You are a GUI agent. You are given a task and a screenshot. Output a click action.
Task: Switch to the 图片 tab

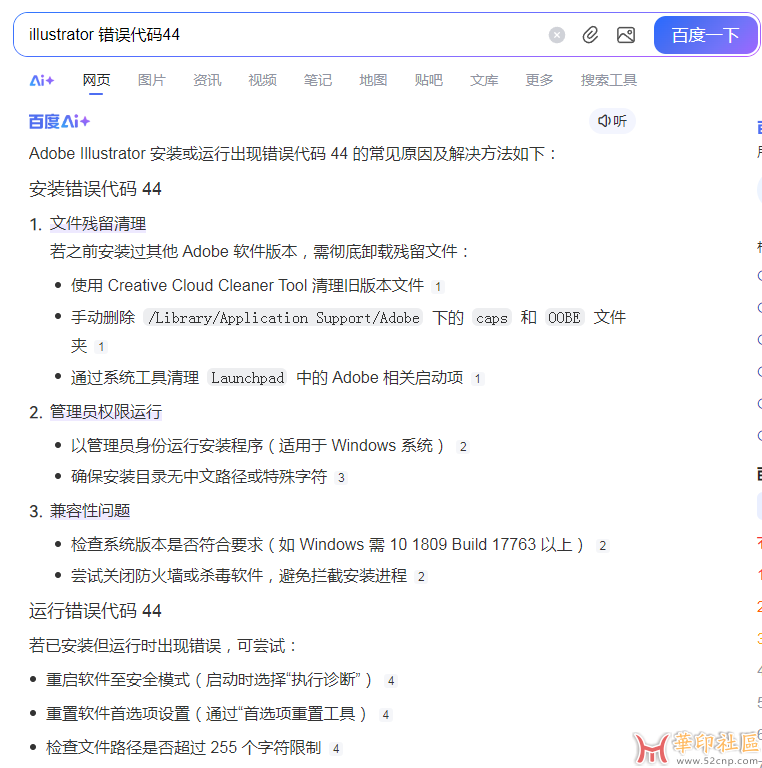click(x=152, y=80)
